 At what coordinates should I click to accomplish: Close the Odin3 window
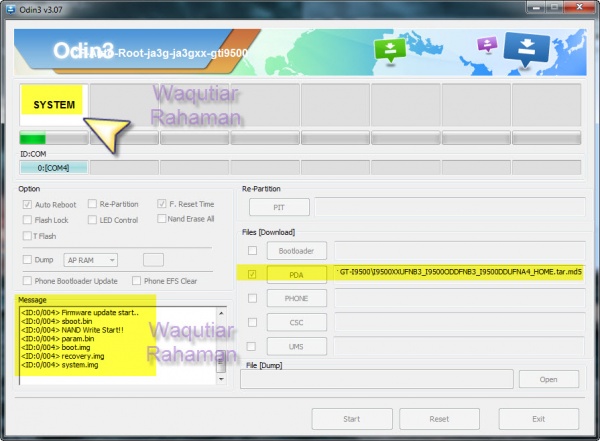click(579, 7)
